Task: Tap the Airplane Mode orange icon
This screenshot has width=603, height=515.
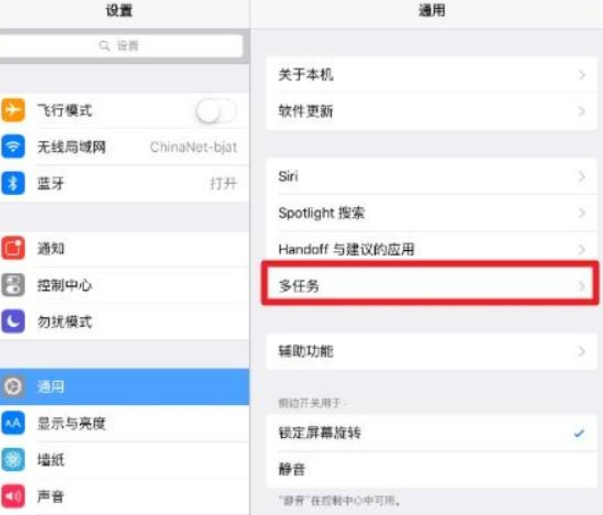Action: (13, 110)
